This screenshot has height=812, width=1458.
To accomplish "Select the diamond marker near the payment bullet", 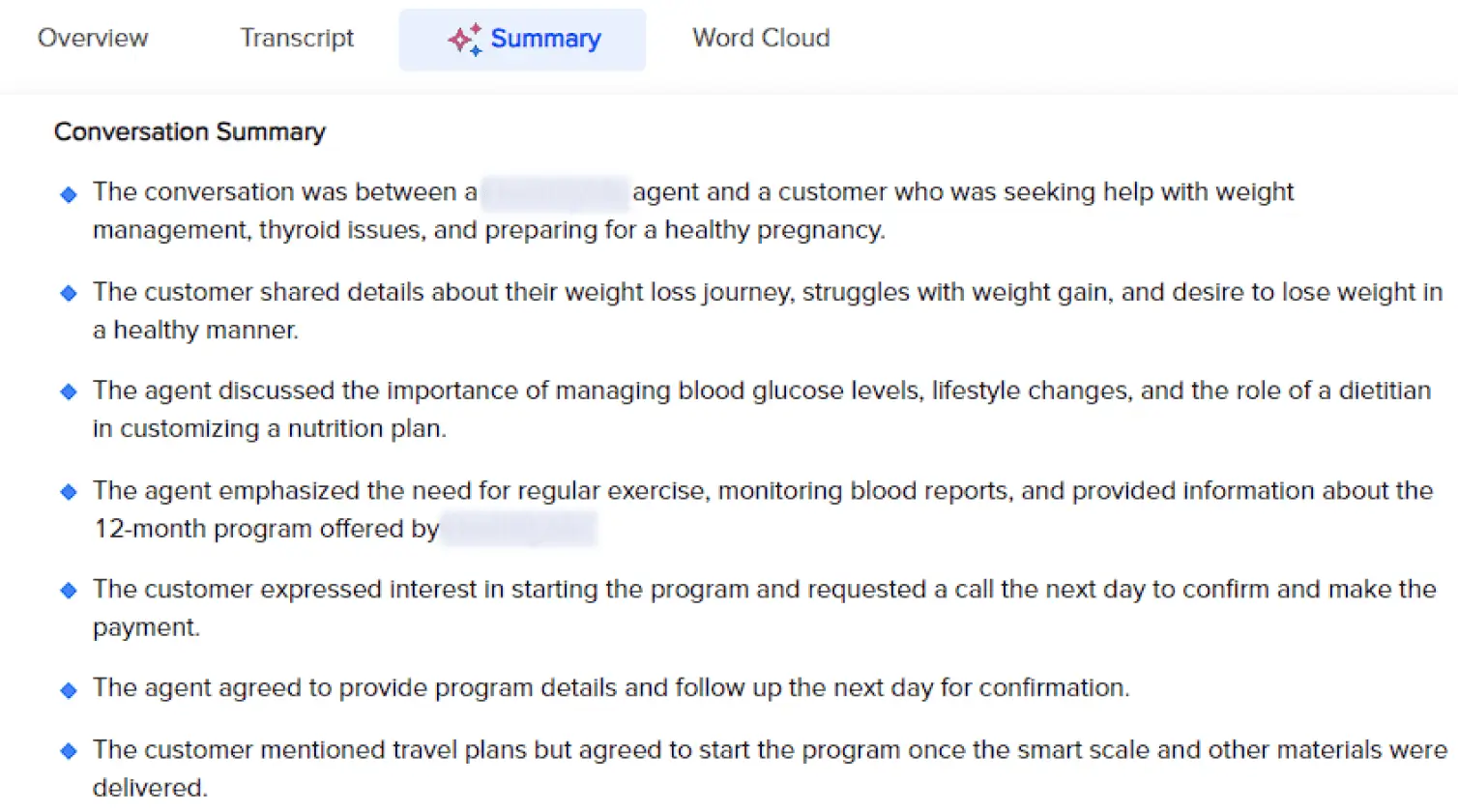I will (x=68, y=590).
